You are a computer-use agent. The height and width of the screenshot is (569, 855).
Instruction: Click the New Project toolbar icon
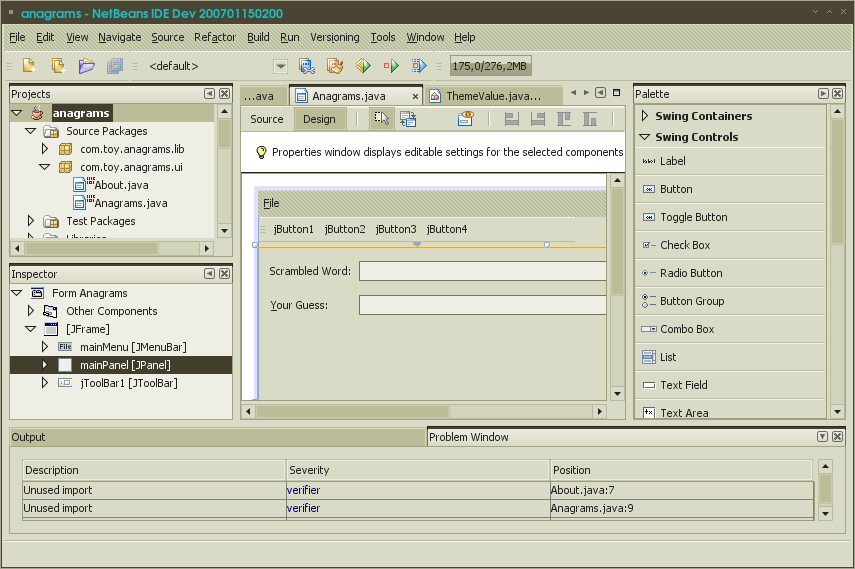(x=58, y=66)
